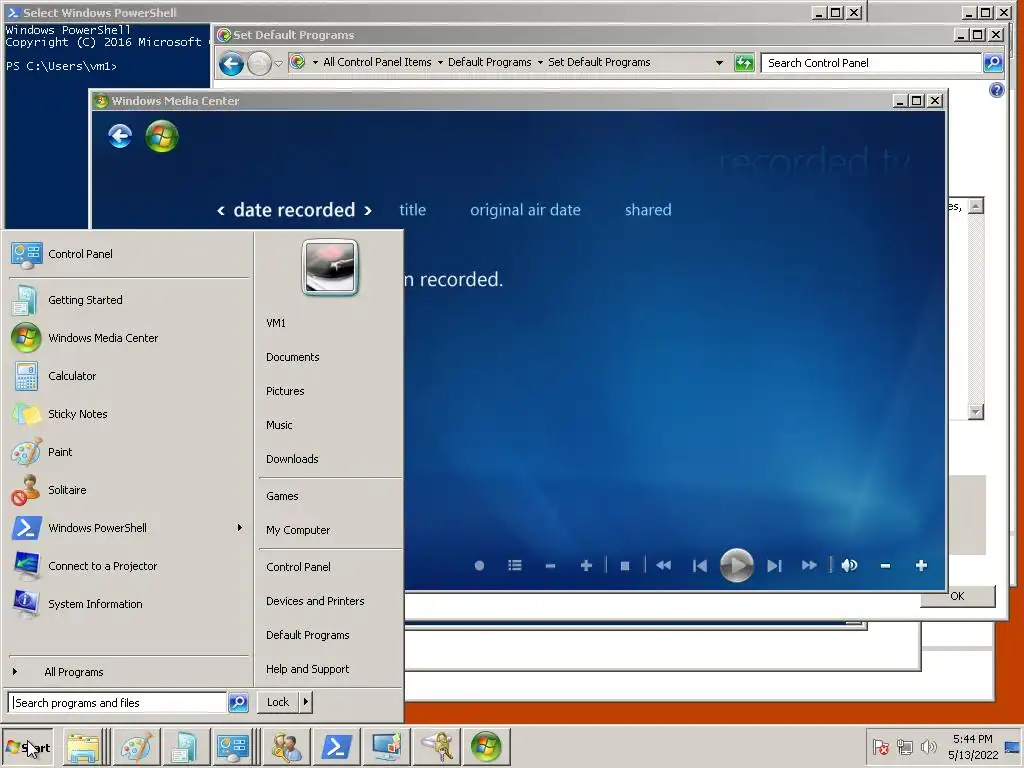Click the refresh button in Control Panel
Image resolution: width=1024 pixels, height=768 pixels.
pos(744,63)
